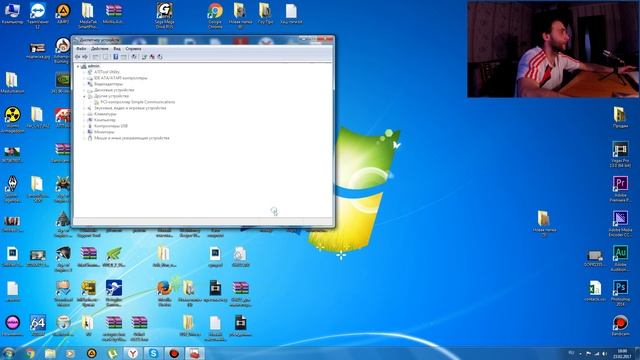Screen dimensions: 640x360
Task: Click the Uninstall device toolbar icon
Action: tap(152, 57)
